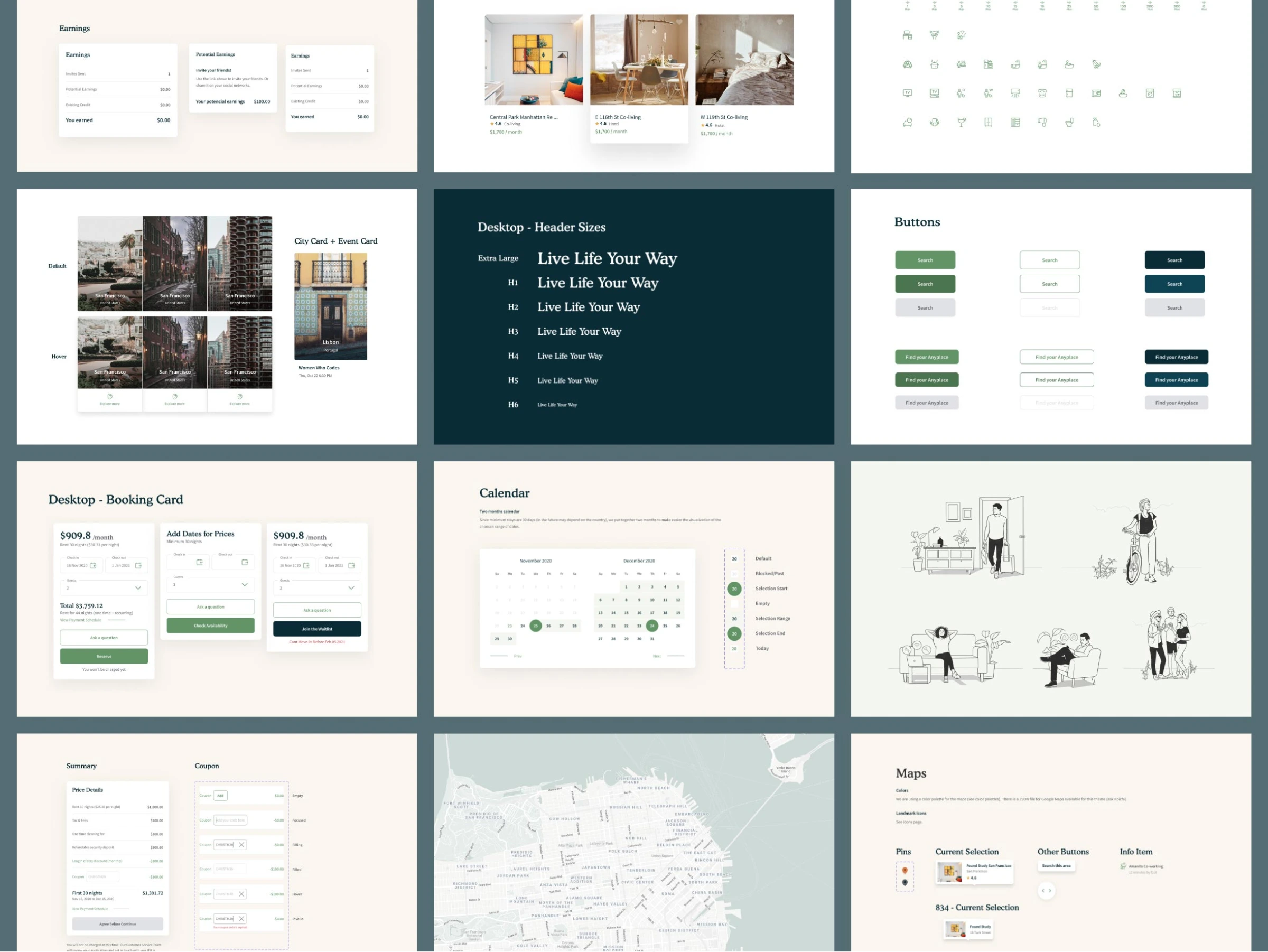Click the coffee machine amenity icon
This screenshot has width=1268, height=952.
[1177, 93]
